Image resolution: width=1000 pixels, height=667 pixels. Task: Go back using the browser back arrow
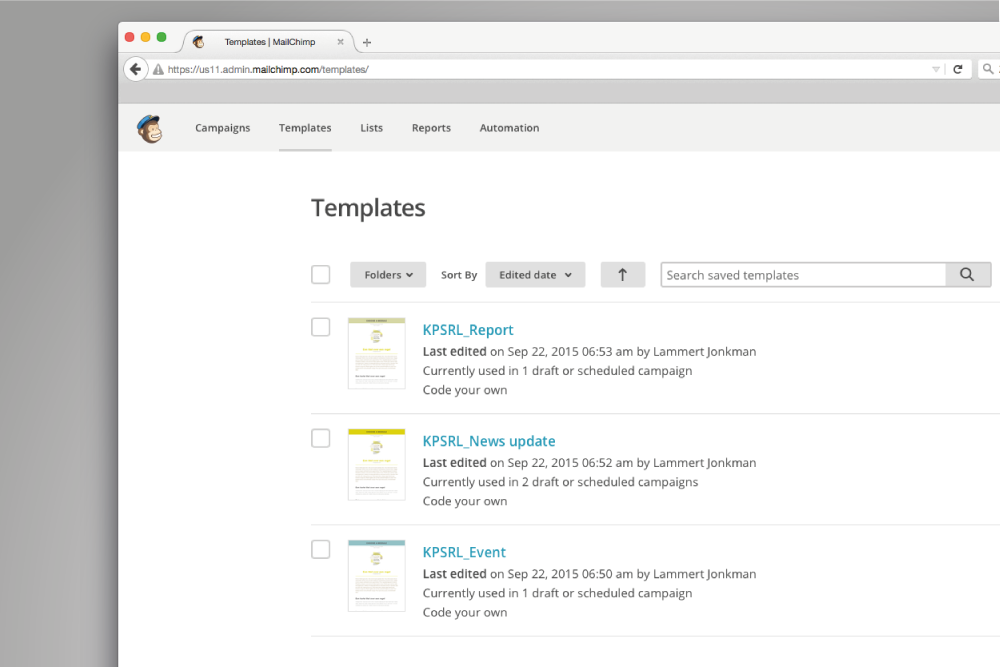click(x=135, y=69)
